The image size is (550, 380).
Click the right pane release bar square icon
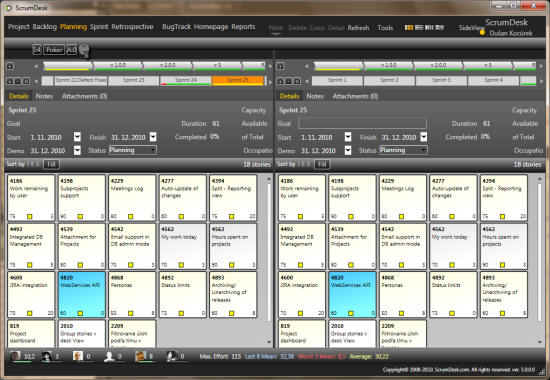280,66
